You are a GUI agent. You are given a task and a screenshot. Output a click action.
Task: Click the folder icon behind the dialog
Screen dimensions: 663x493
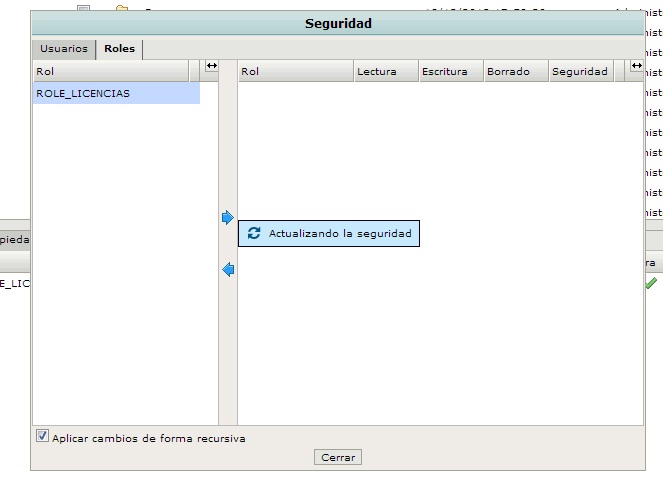pyautogui.click(x=122, y=10)
